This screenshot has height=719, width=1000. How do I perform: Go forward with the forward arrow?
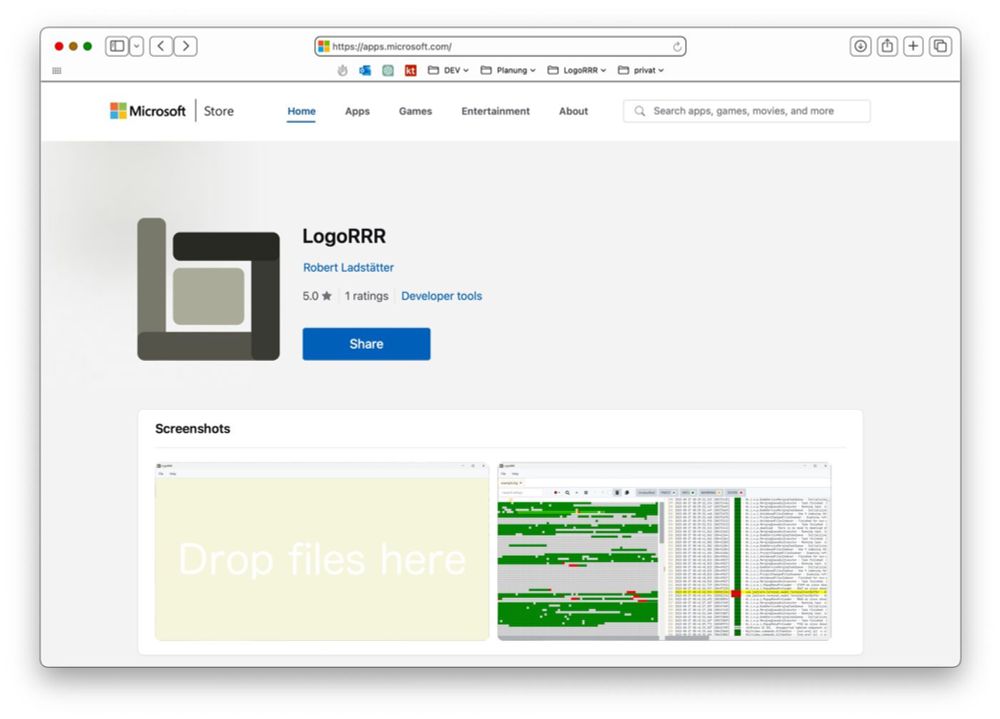[x=186, y=46]
